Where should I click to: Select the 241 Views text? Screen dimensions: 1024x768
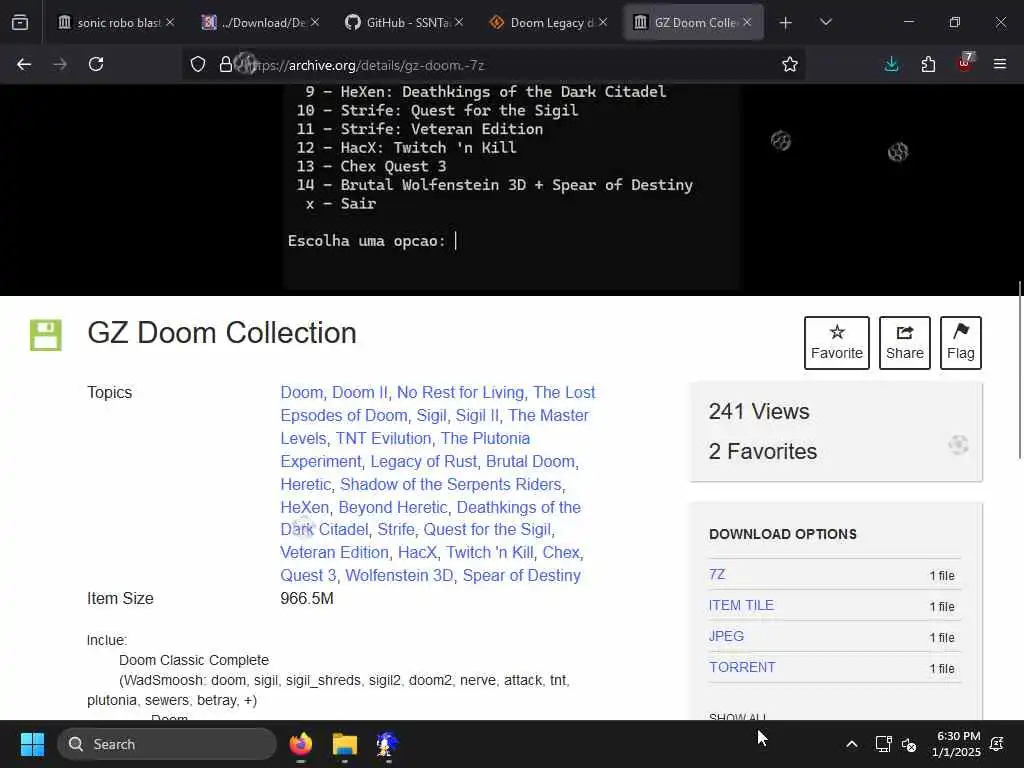[759, 411]
